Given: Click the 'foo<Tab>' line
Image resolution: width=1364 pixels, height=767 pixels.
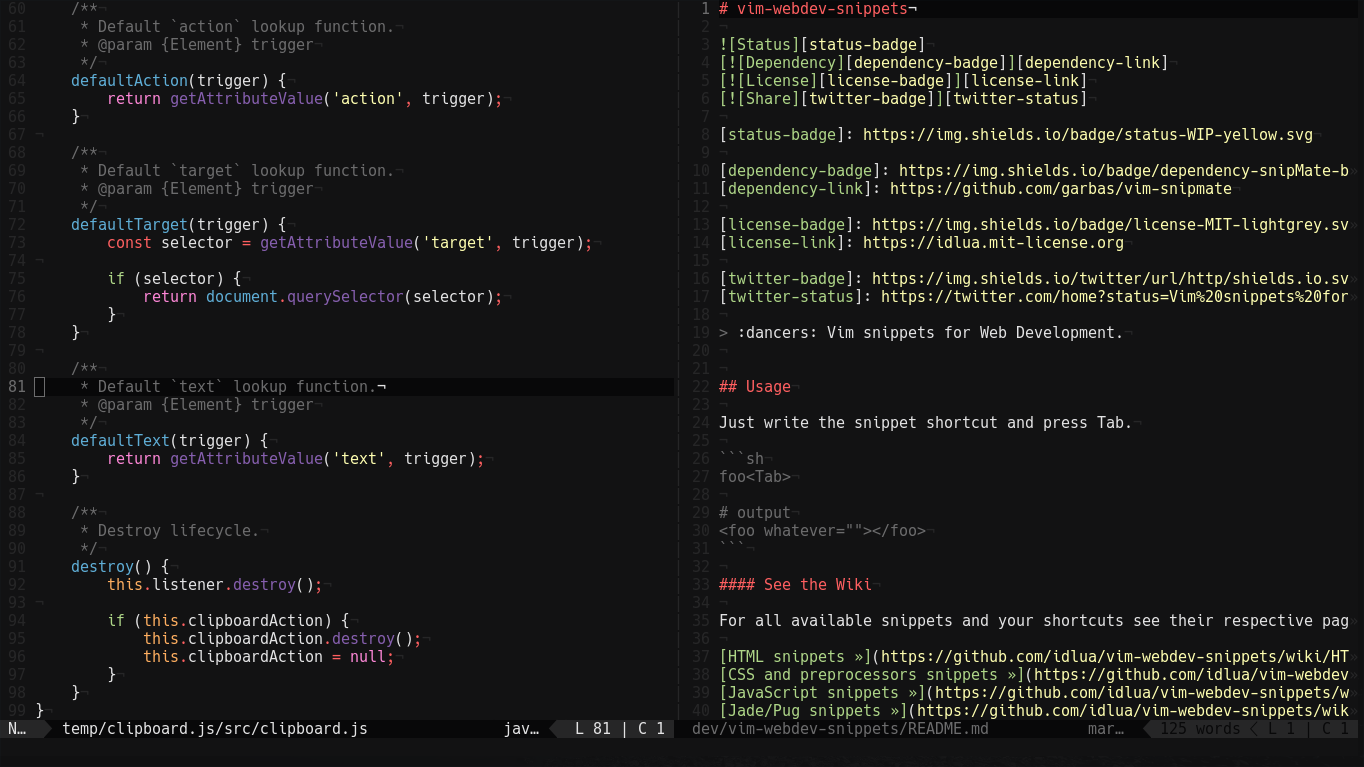Looking at the screenshot, I should (755, 476).
